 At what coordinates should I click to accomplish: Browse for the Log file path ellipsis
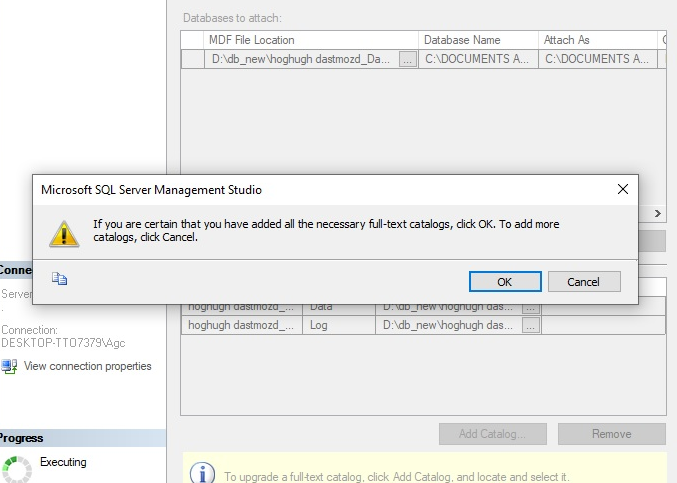point(531,325)
